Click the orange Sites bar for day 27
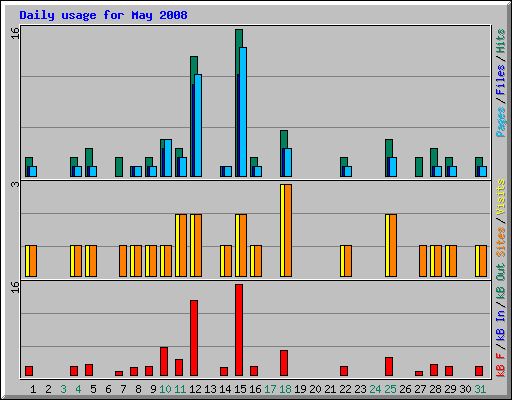 click(423, 261)
